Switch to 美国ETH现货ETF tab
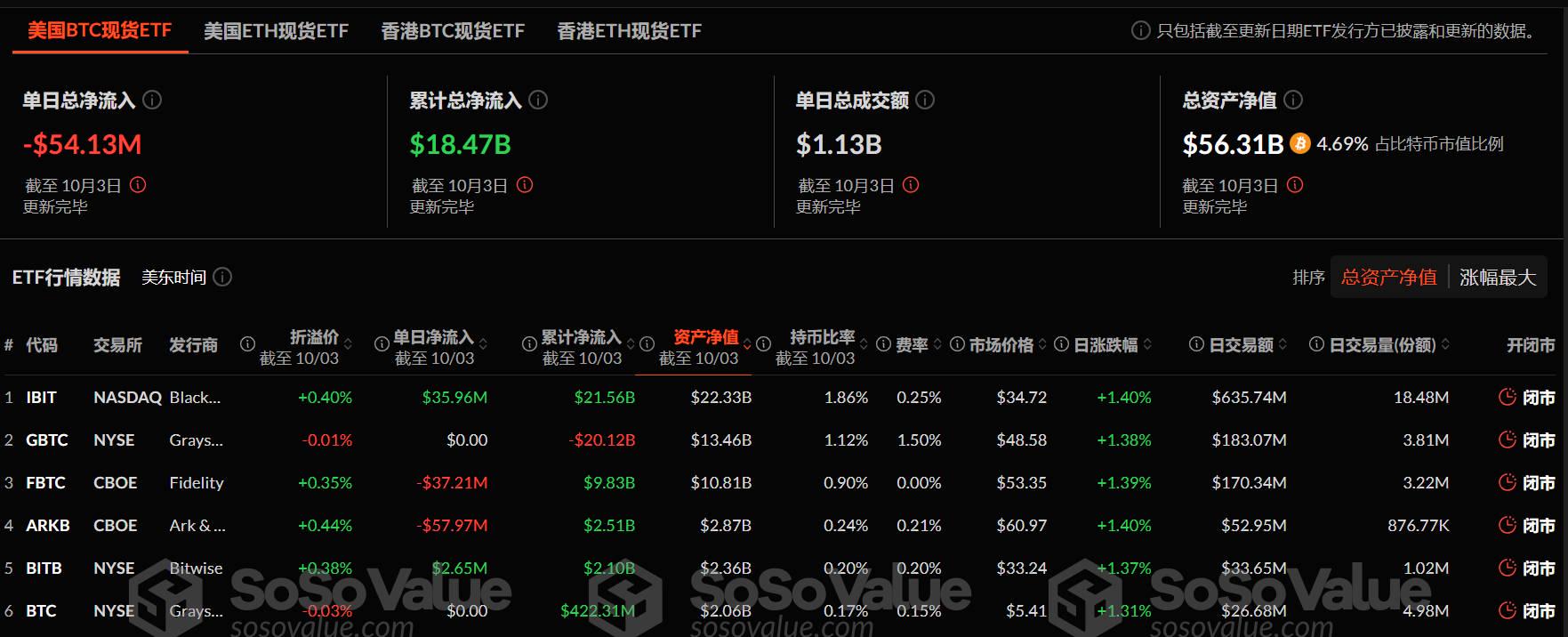This screenshot has width=1568, height=637. tap(276, 31)
